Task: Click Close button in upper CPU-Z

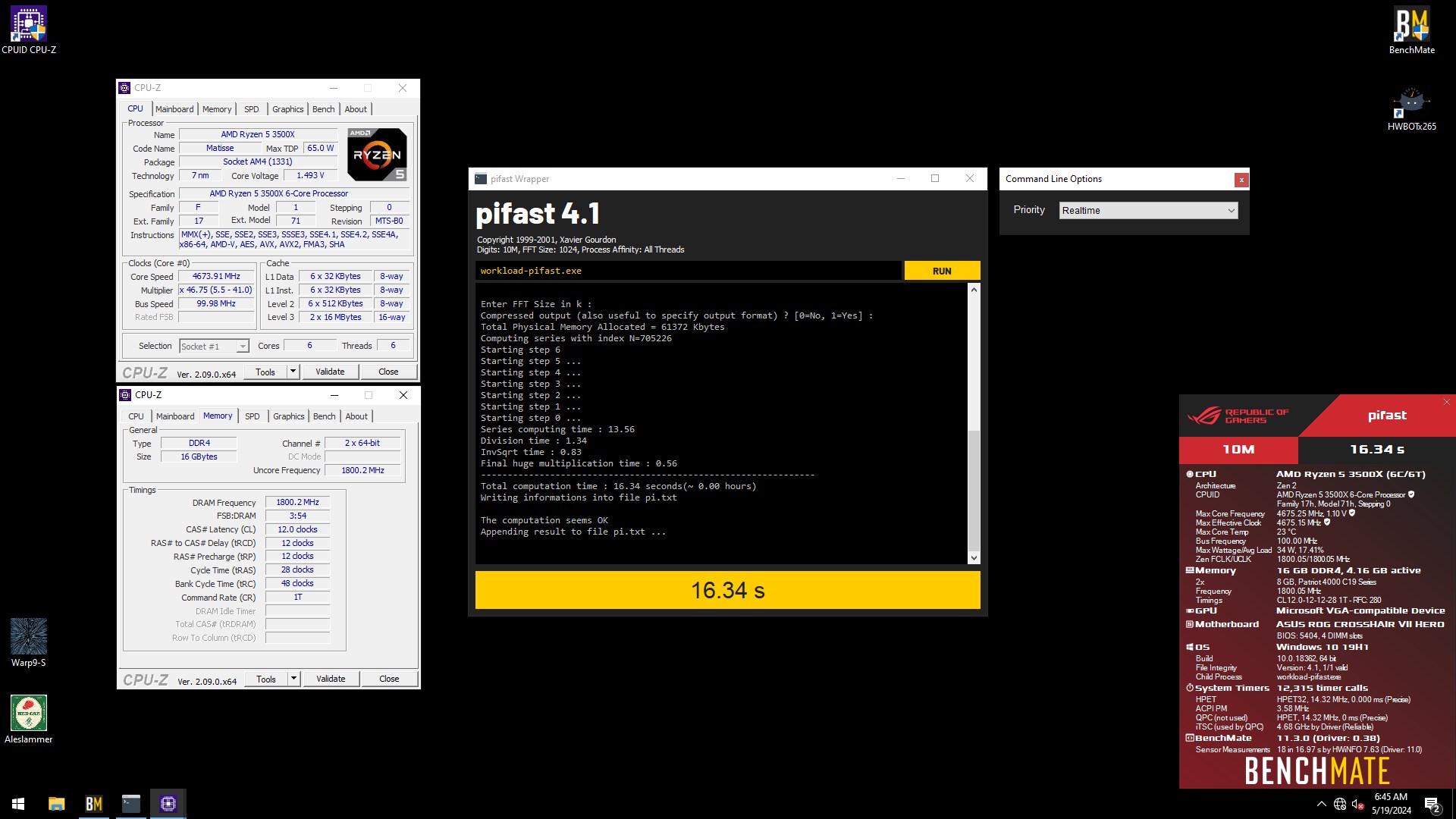Action: [388, 372]
